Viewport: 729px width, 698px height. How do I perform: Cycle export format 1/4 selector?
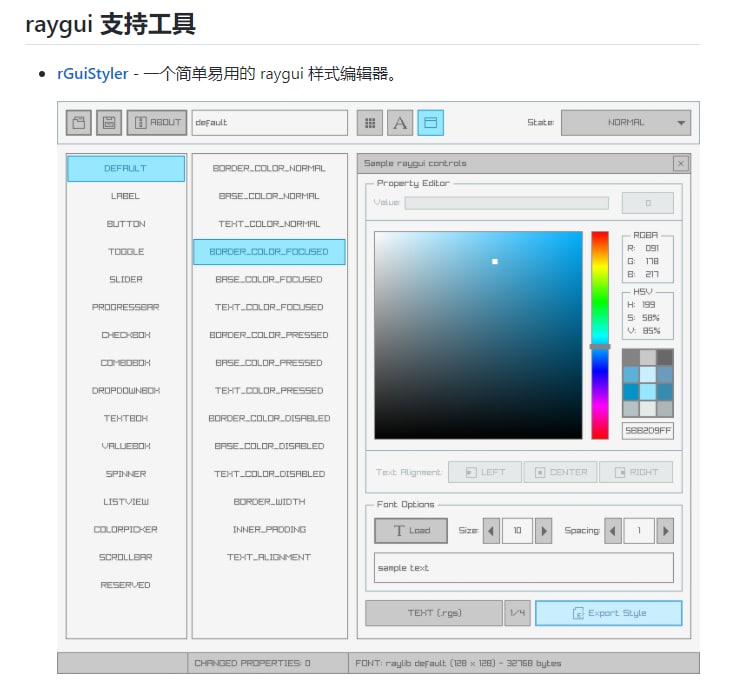tap(517, 613)
